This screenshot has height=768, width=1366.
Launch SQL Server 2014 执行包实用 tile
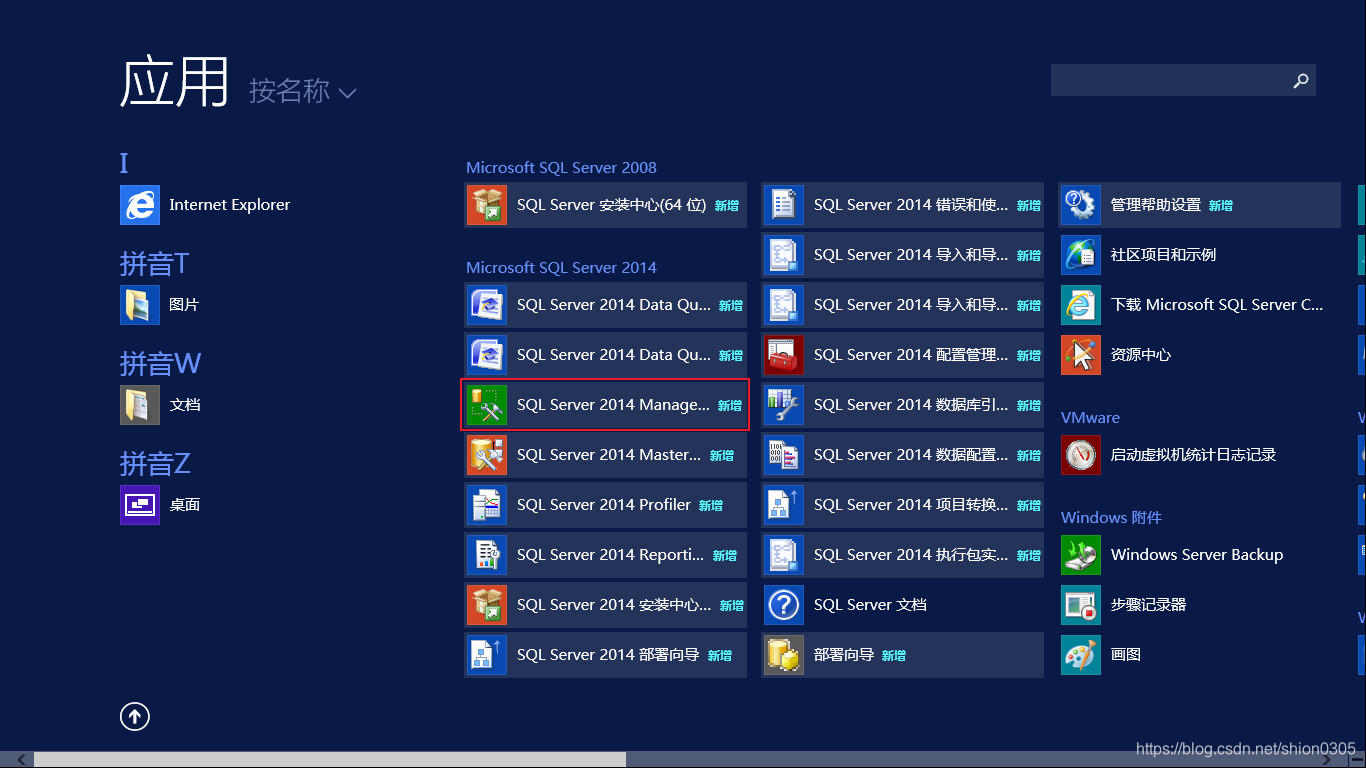(903, 555)
